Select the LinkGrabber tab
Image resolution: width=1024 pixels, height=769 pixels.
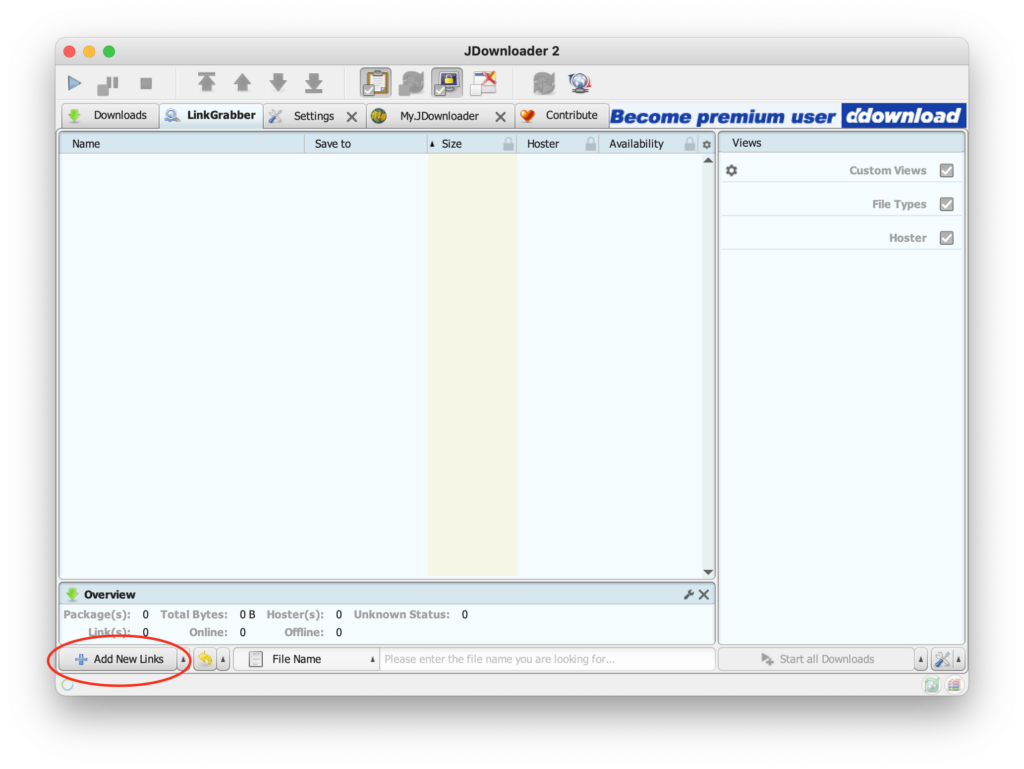click(x=212, y=116)
